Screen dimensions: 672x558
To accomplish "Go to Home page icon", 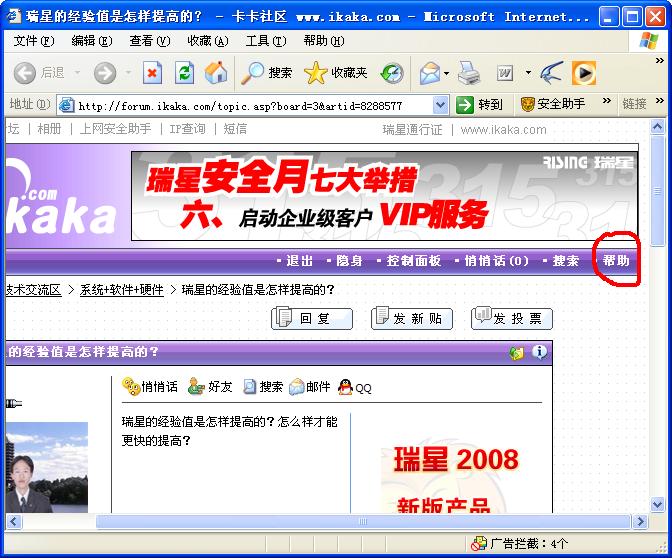I will tap(216, 72).
